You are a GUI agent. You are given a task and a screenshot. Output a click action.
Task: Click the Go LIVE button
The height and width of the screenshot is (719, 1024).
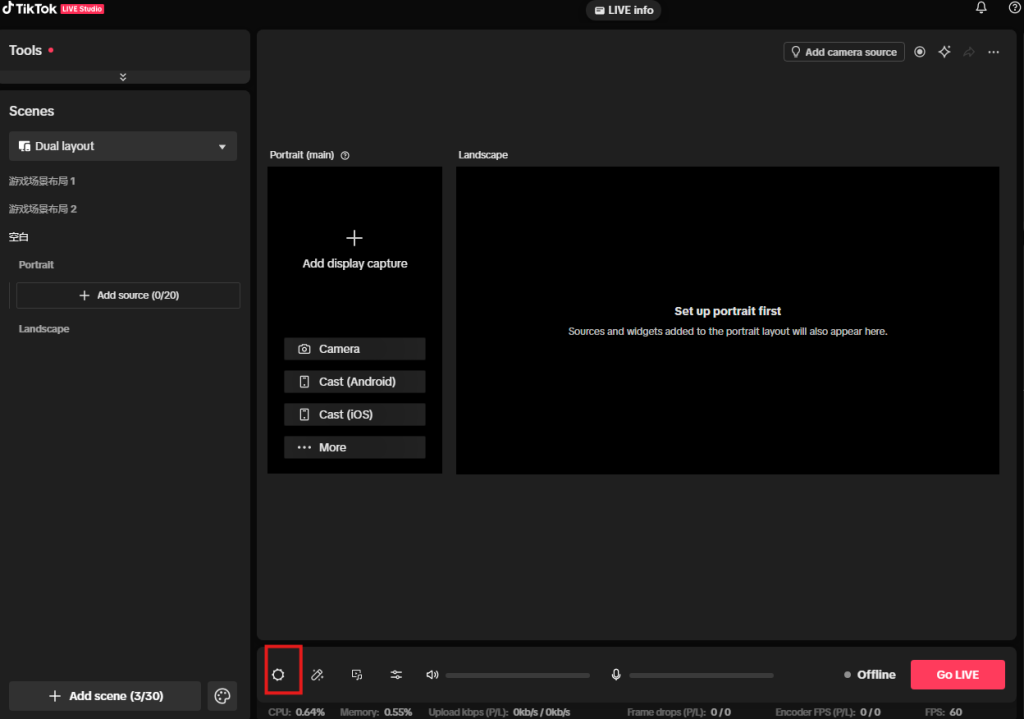[957, 675]
